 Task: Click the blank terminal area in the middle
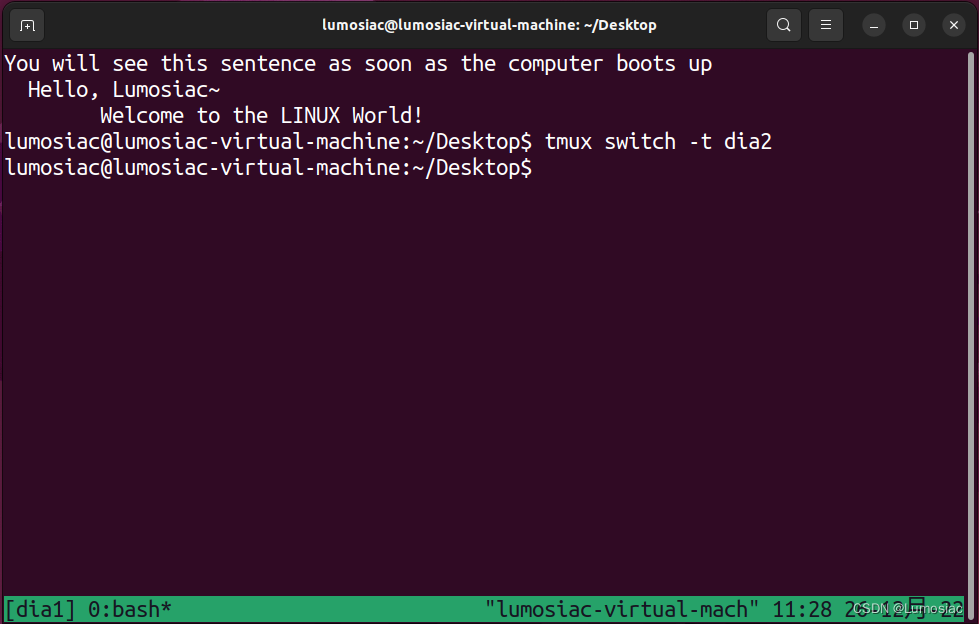coord(489,380)
